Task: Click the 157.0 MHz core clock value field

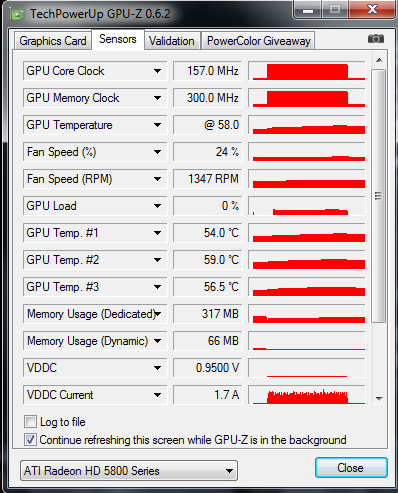Action: click(207, 71)
